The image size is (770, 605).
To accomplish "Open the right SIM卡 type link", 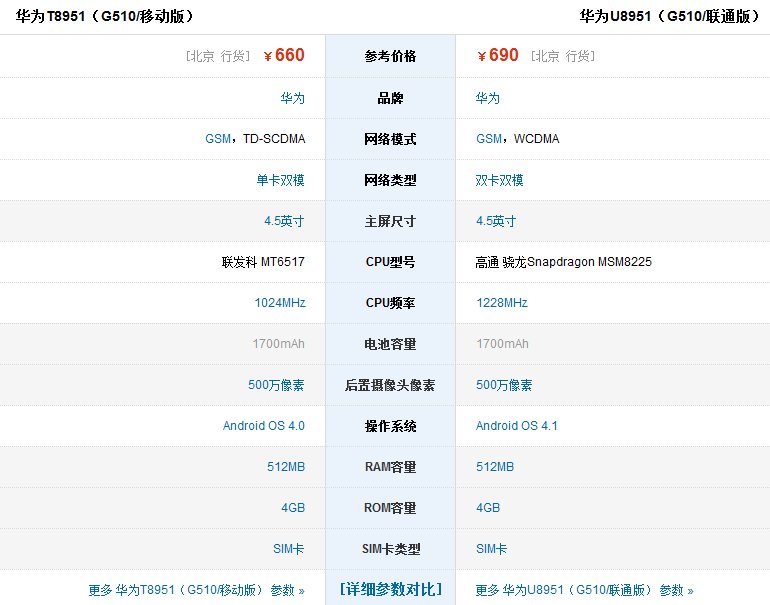I will pos(491,549).
